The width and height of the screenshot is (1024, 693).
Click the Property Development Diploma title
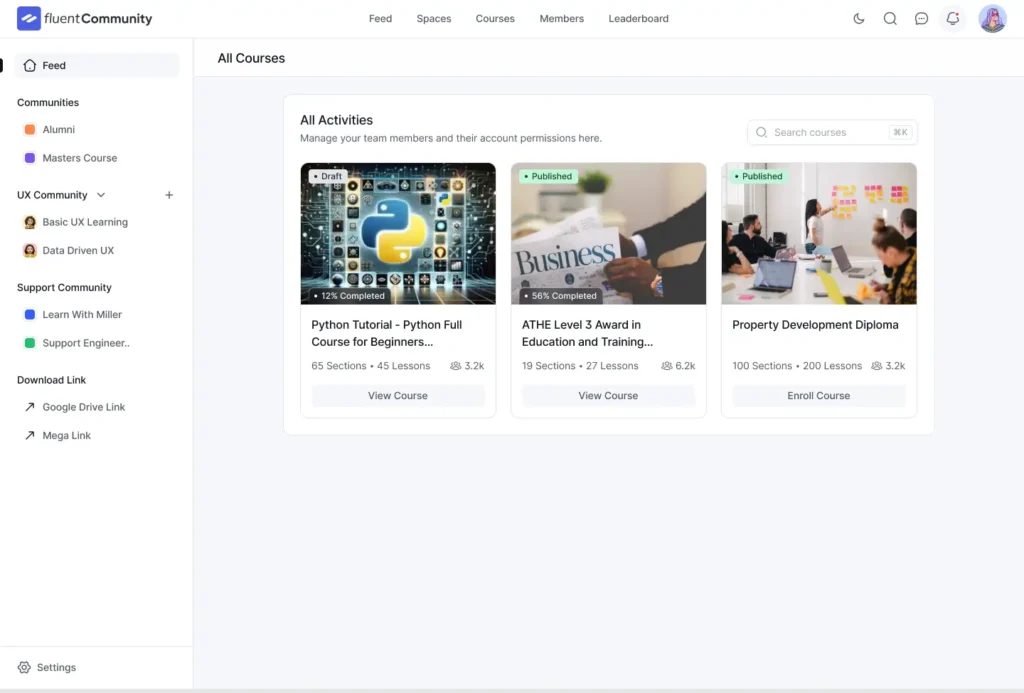click(815, 325)
